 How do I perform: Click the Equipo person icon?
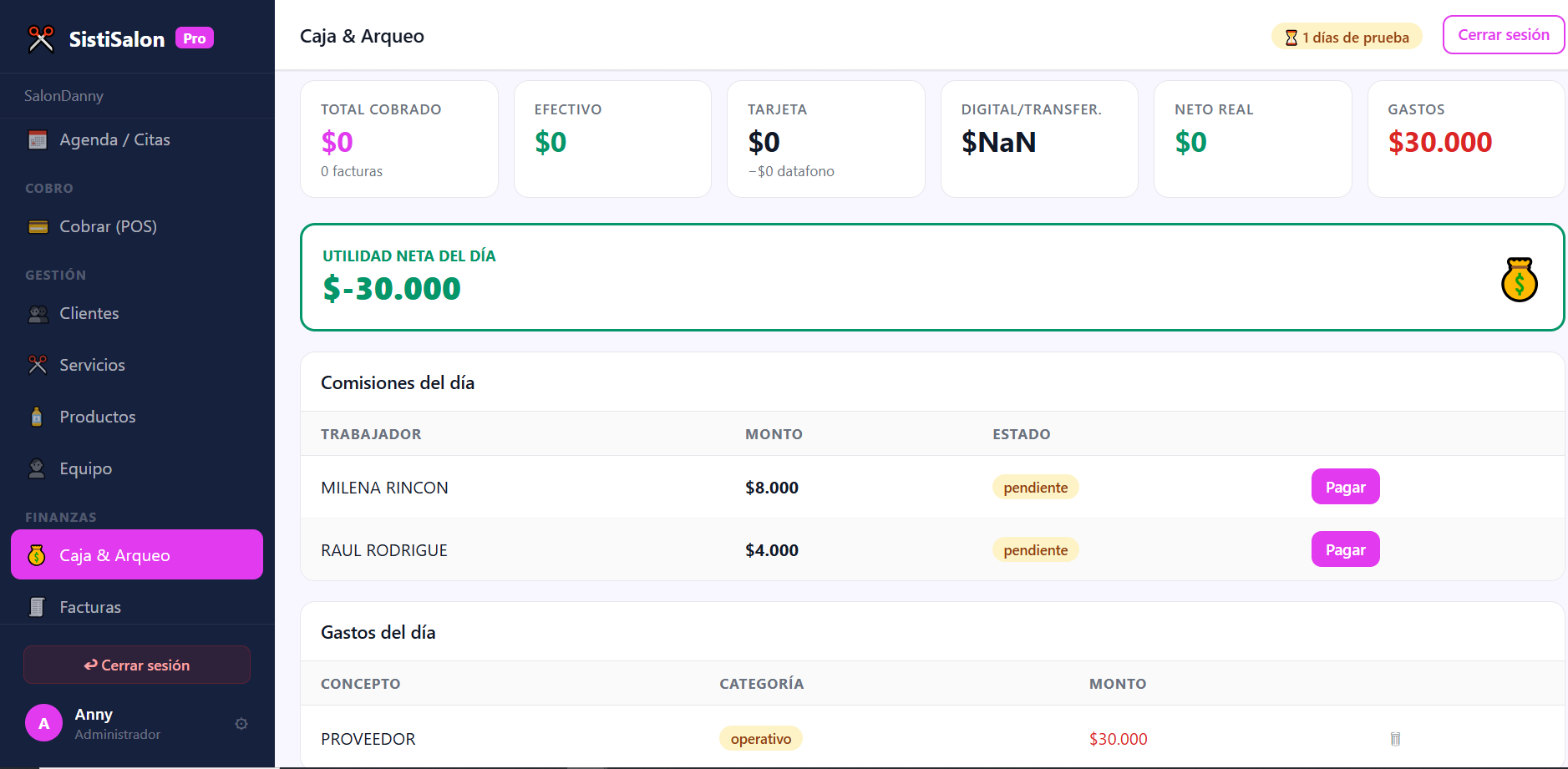[x=37, y=468]
